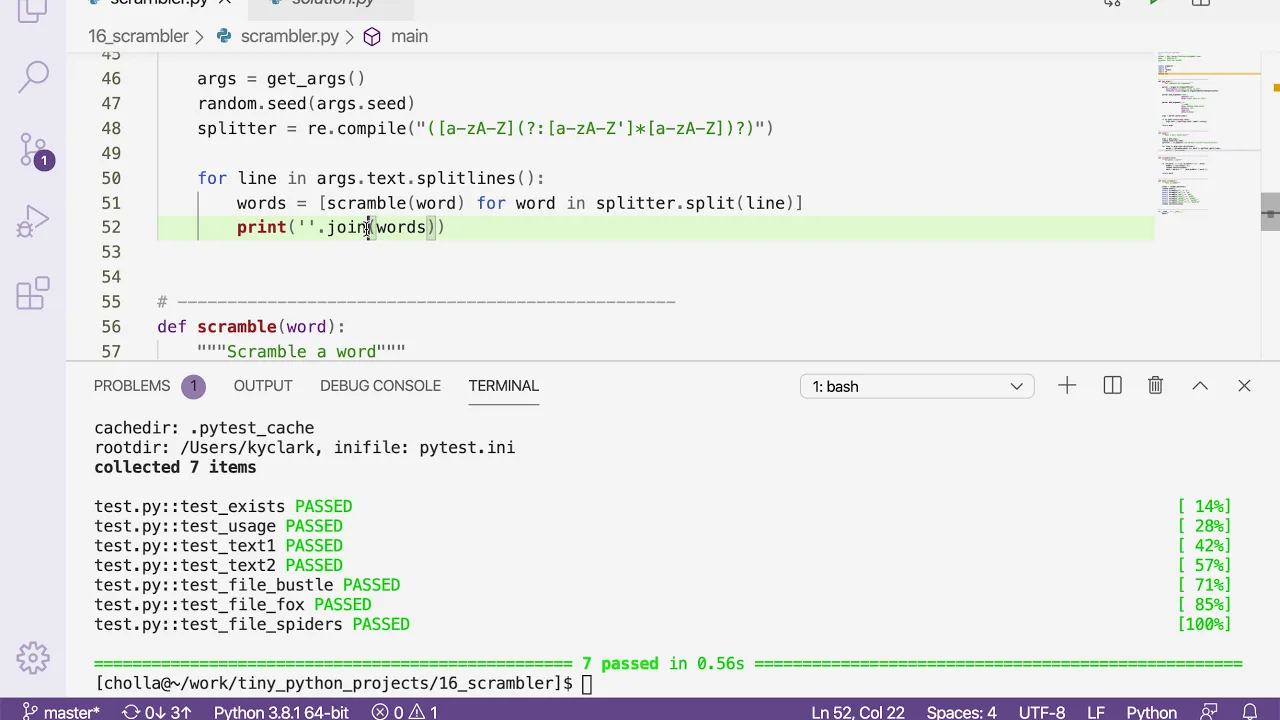Click 'def scramble(word):' definition

pos(251,327)
